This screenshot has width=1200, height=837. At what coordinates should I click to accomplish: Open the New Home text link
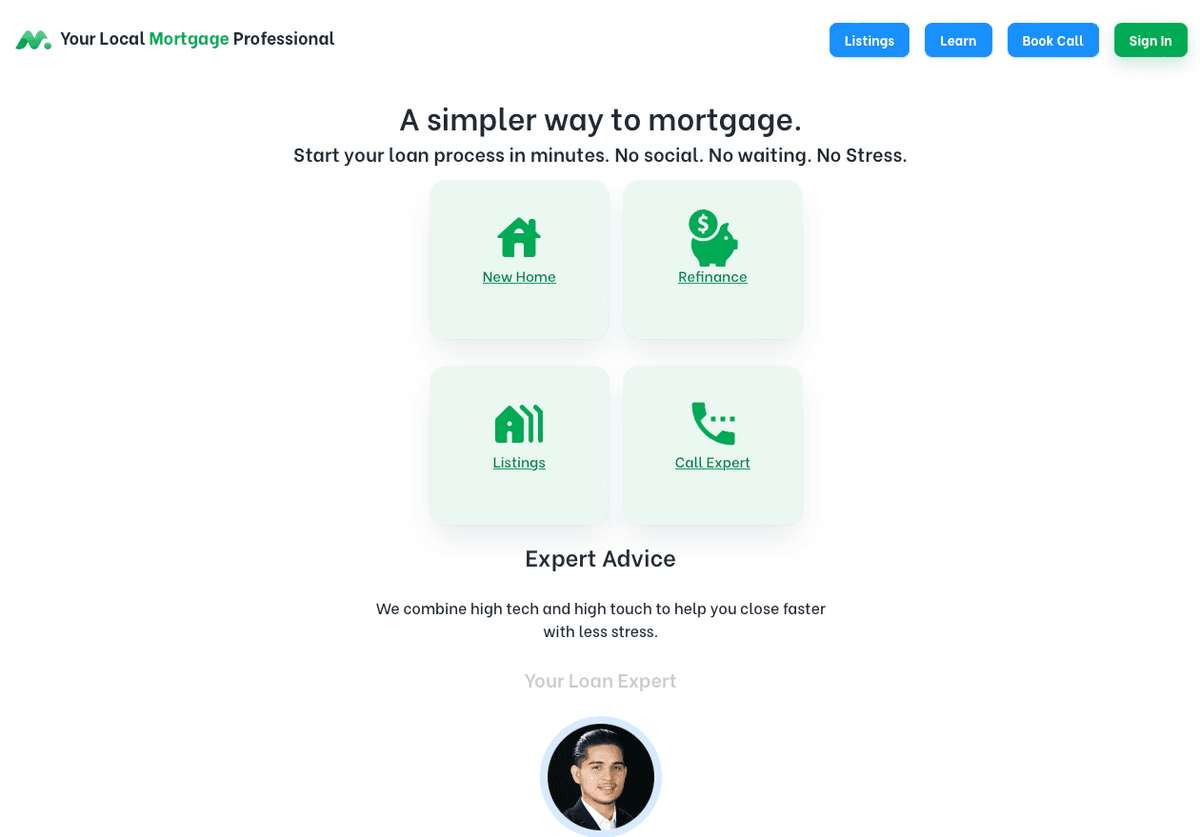pyautogui.click(x=519, y=276)
